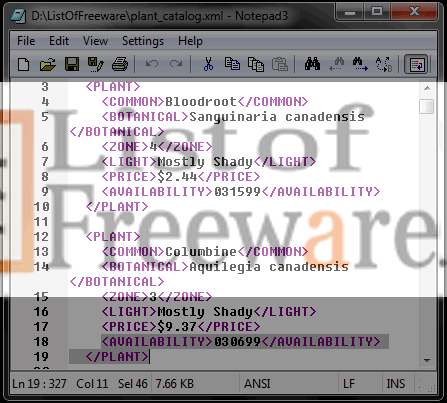Toggle INS insert mode in status bar
The image size is (447, 403).
(x=396, y=384)
